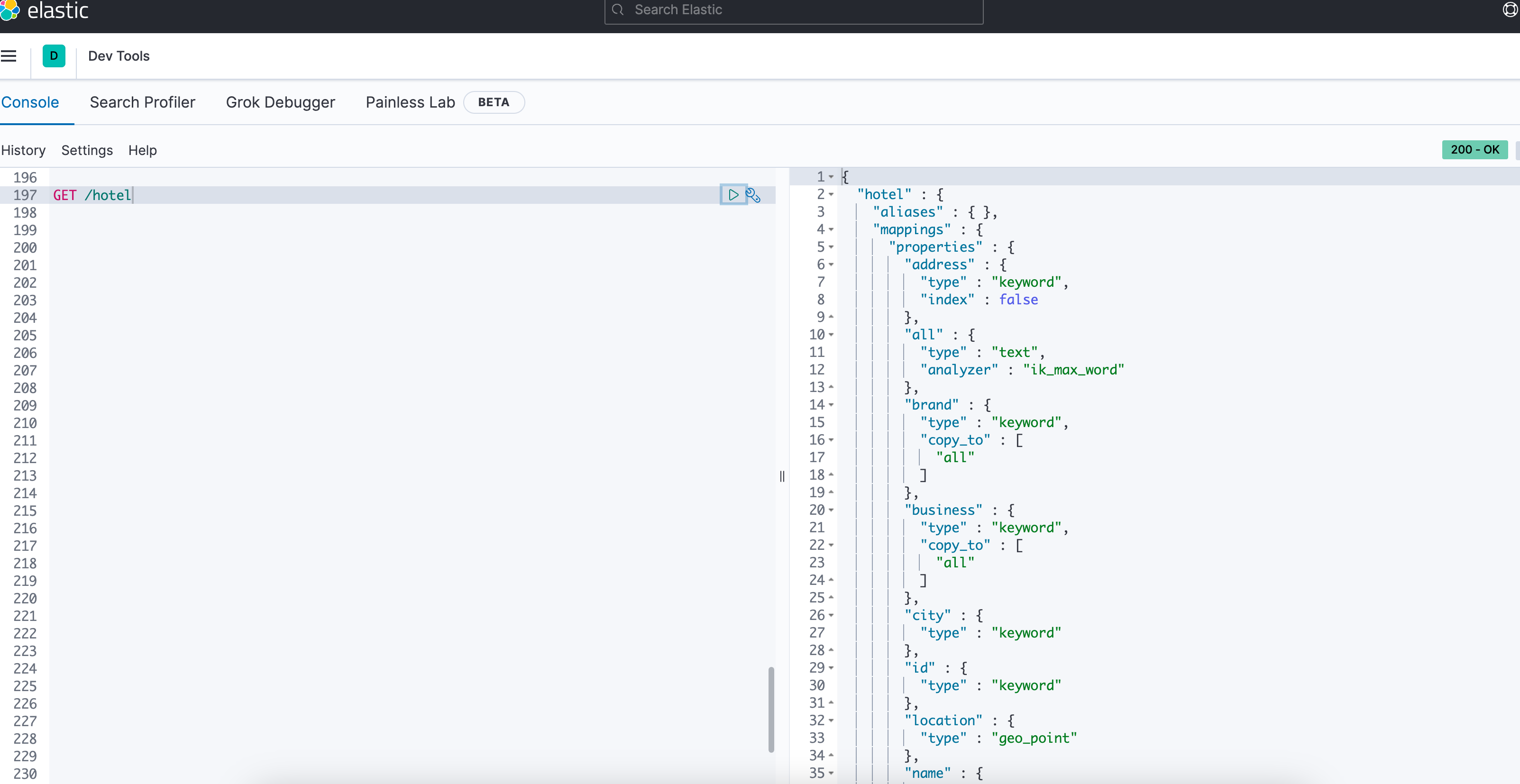Collapse the "location" fold on line 32
The width and height of the screenshot is (1520, 784).
(831, 721)
